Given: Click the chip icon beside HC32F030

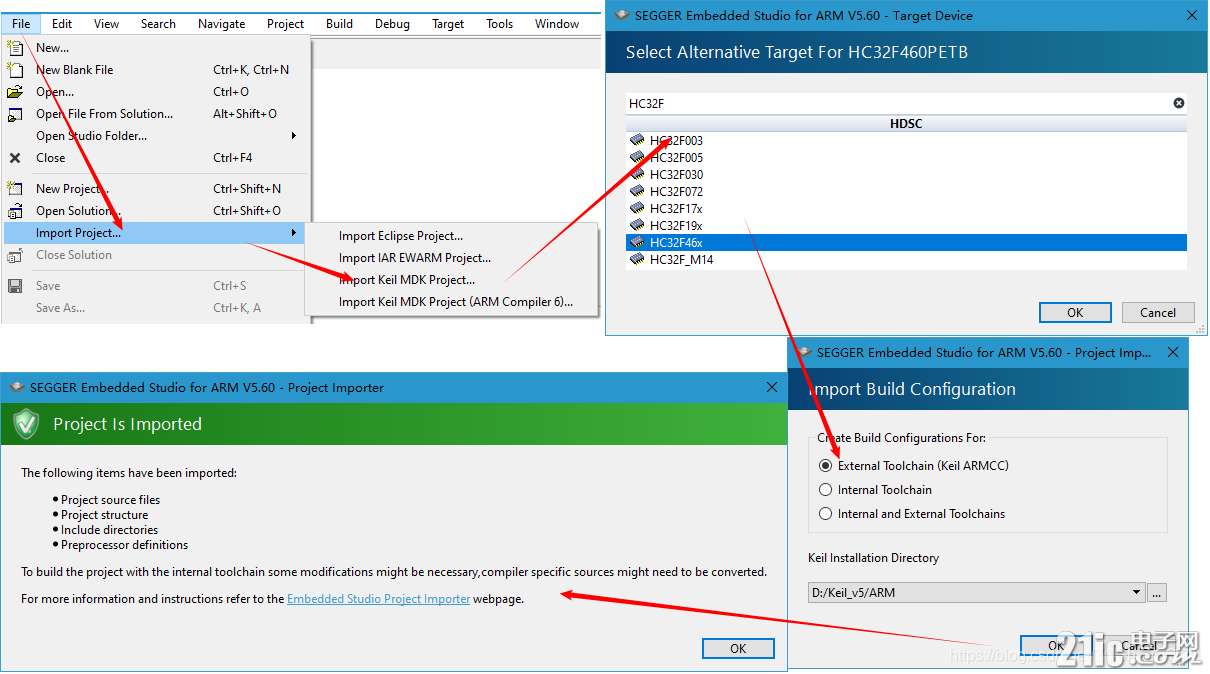Looking at the screenshot, I should pyautogui.click(x=637, y=175).
